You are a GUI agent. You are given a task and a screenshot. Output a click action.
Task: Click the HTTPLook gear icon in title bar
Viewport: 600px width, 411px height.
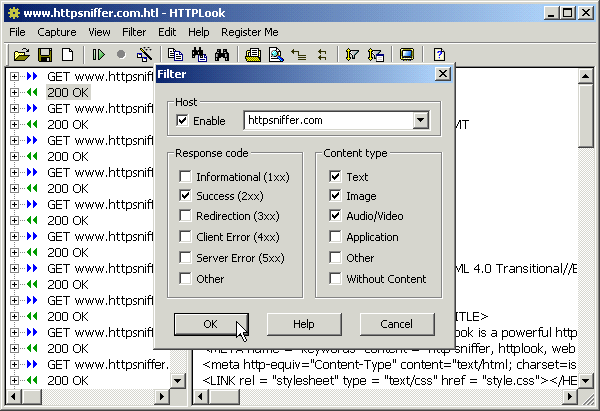coord(14,13)
